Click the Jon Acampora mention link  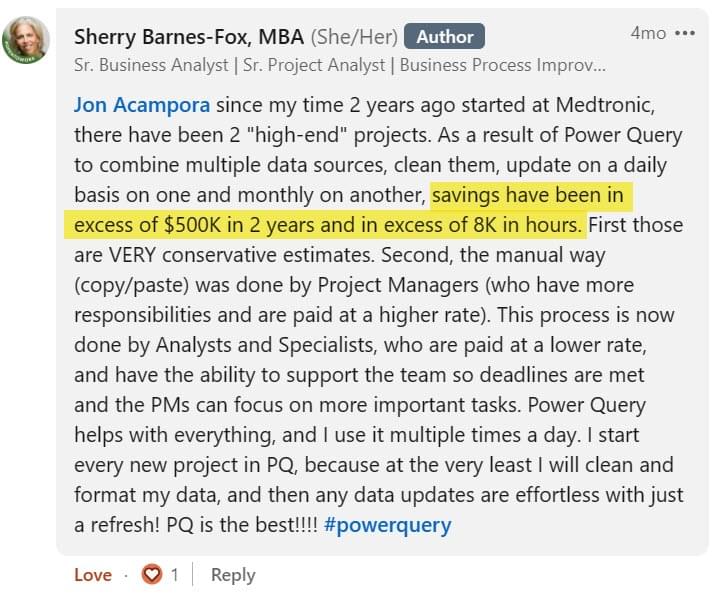tap(143, 104)
